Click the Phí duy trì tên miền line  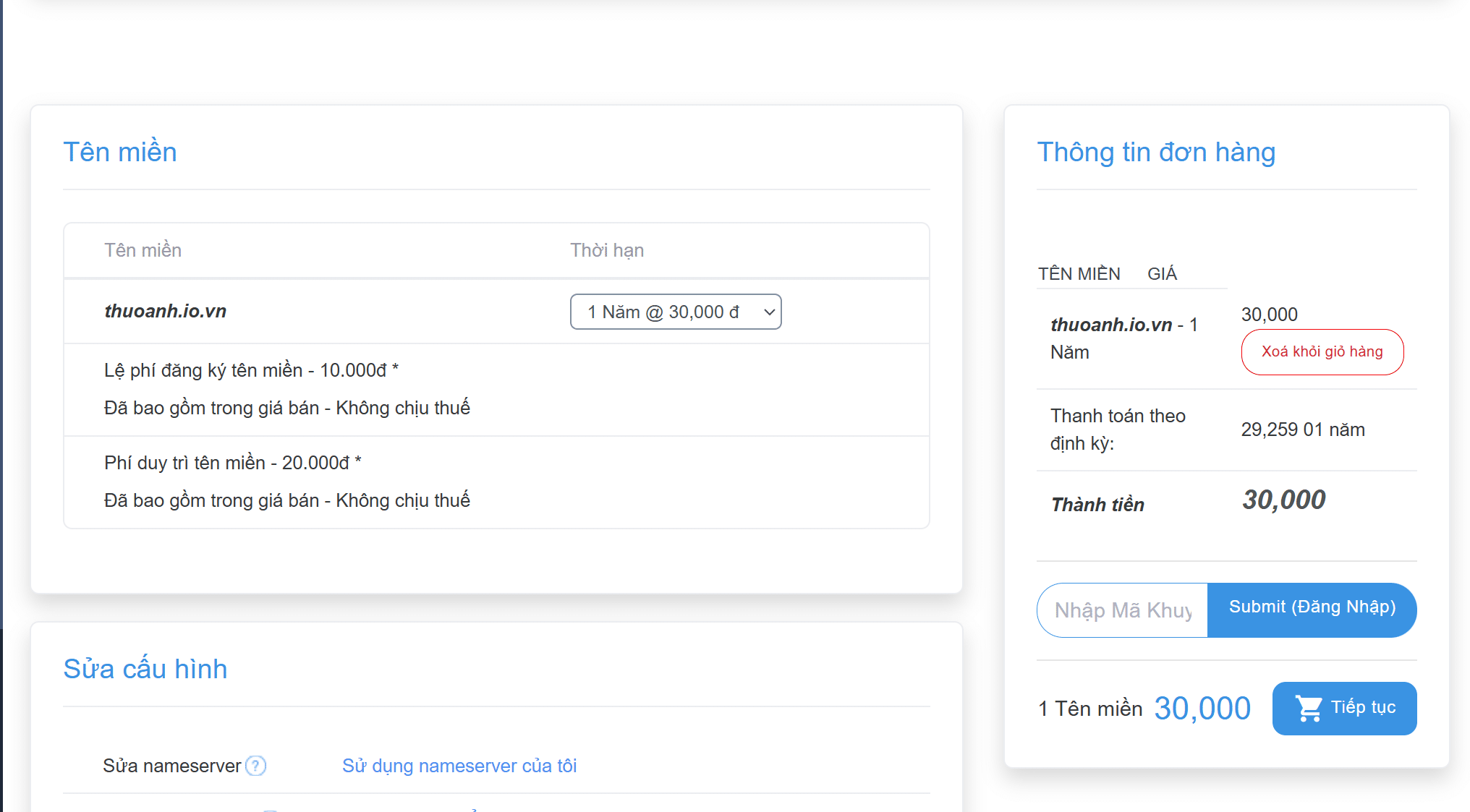point(232,463)
